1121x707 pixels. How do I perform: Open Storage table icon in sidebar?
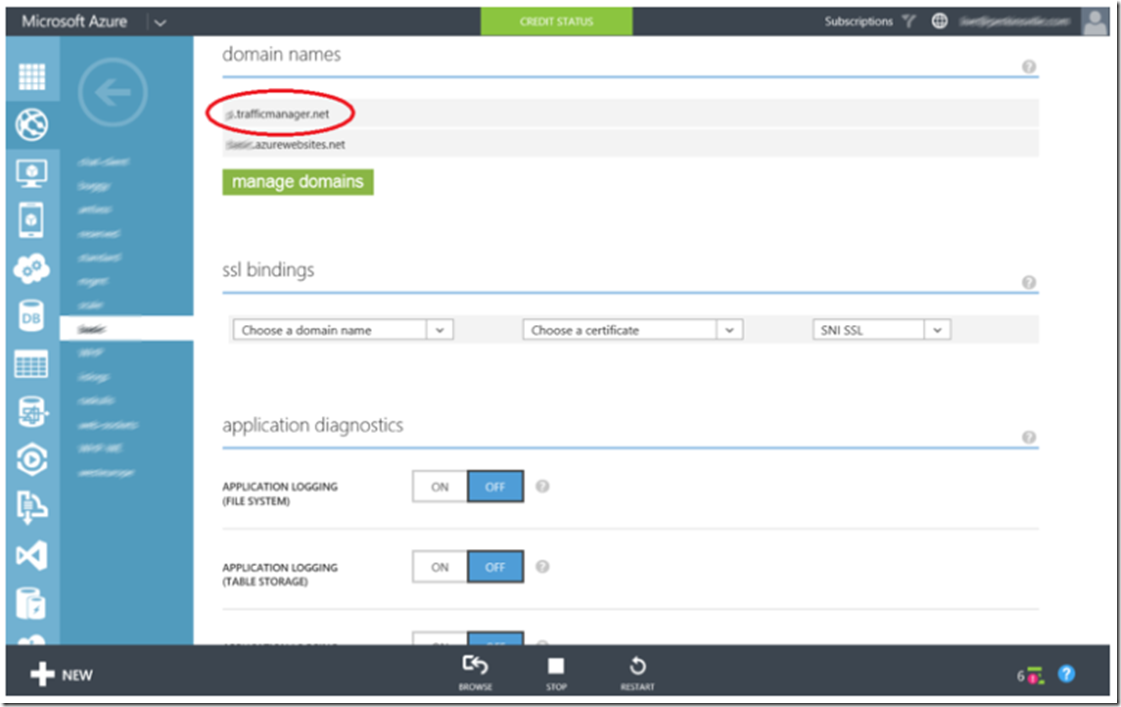[31, 365]
